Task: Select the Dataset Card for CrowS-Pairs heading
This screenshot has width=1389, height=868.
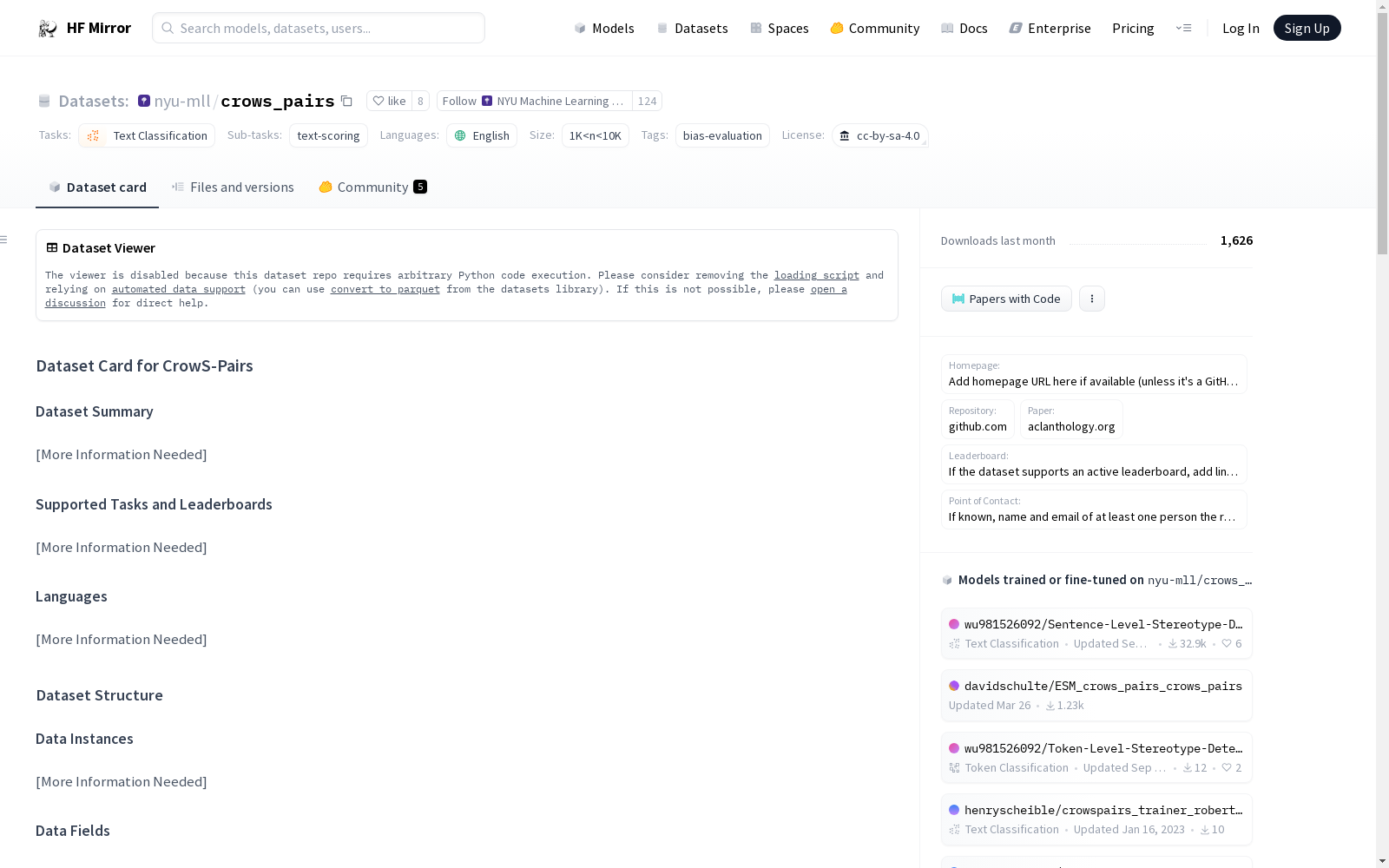Action: click(144, 365)
